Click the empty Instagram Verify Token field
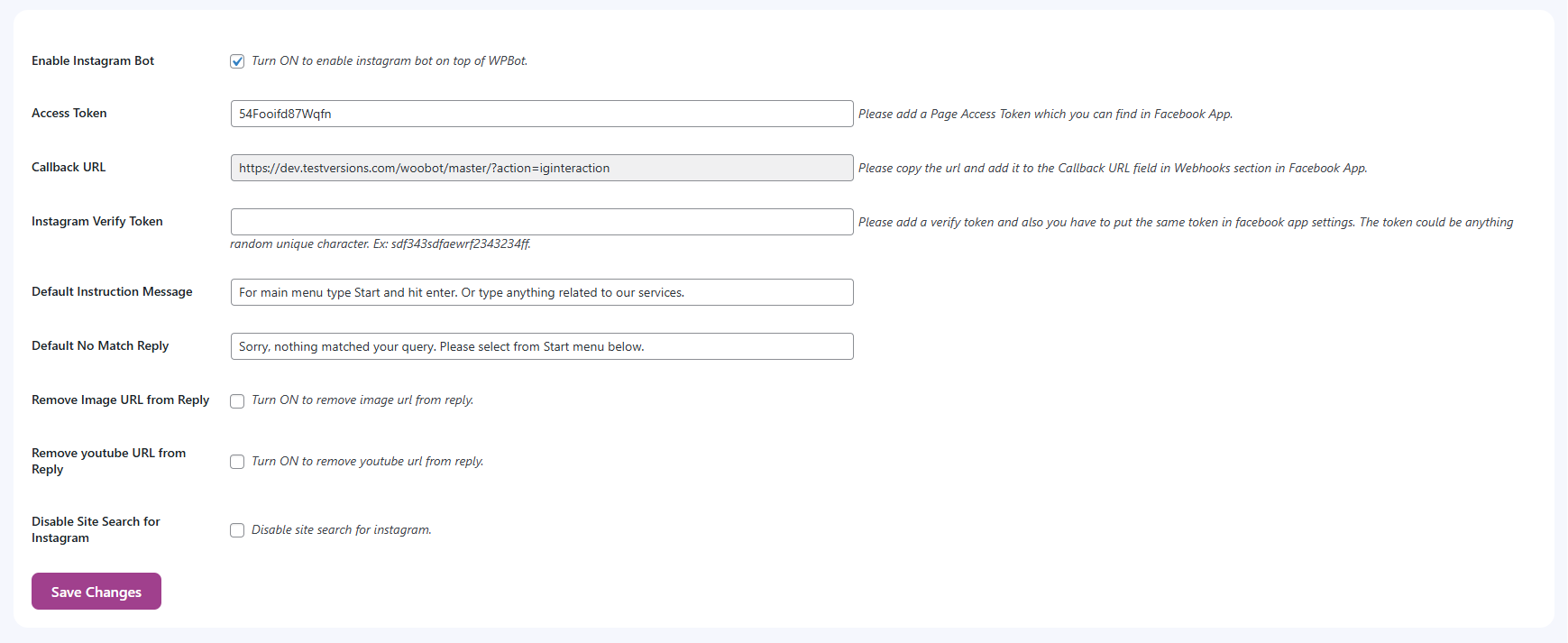The width and height of the screenshot is (1568, 643). (x=541, y=222)
